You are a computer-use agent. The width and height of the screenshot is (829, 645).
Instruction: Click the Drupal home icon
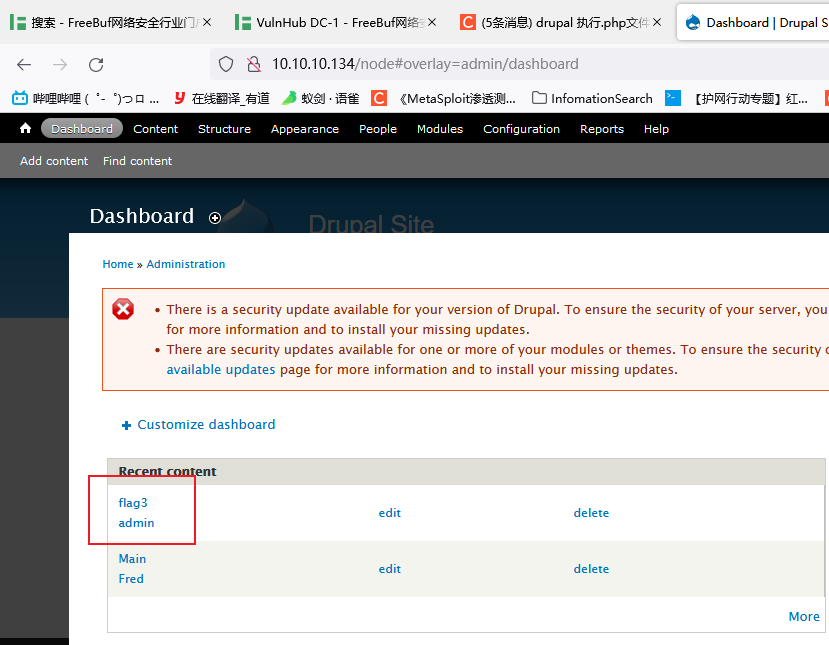[x=25, y=128]
